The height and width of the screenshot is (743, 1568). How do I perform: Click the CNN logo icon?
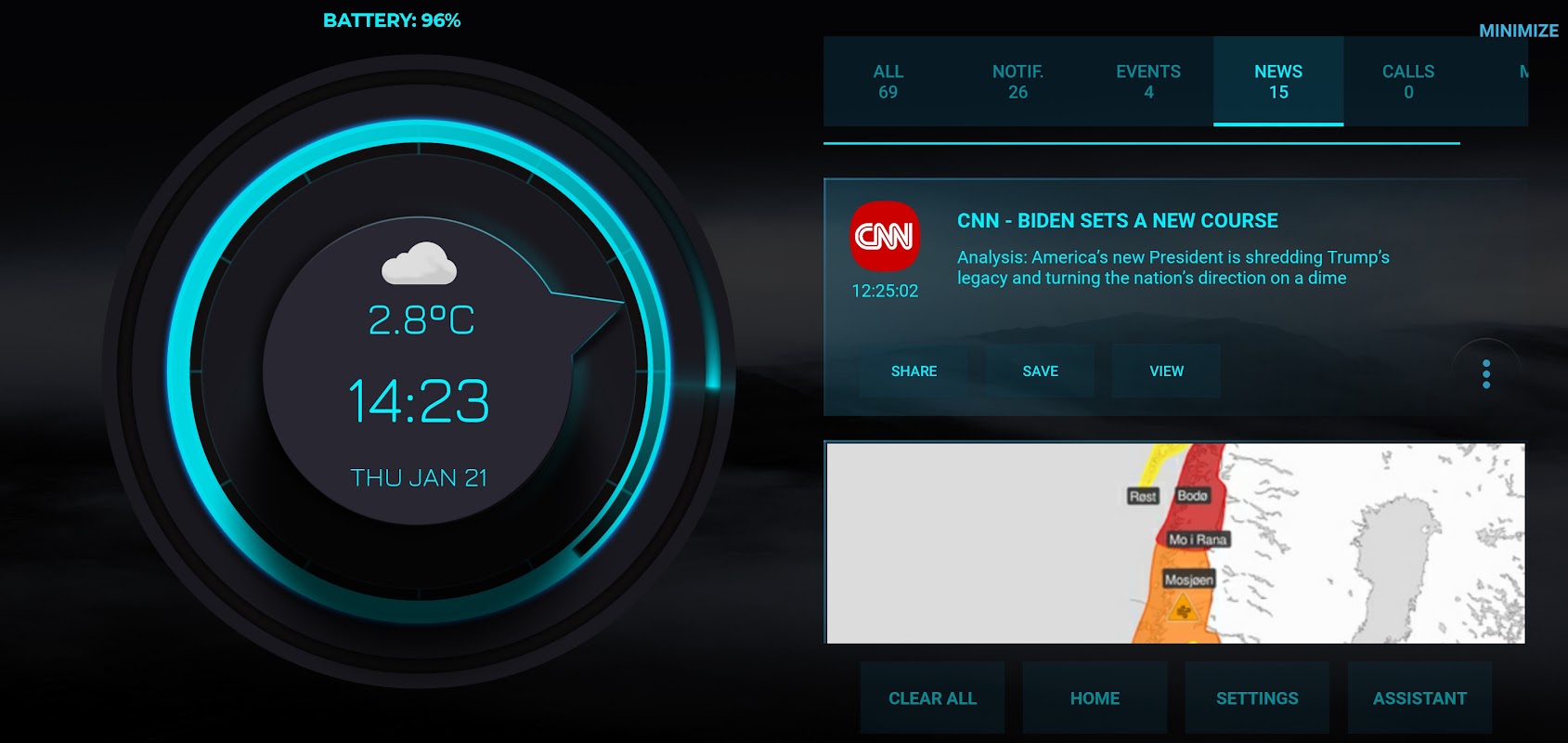click(x=886, y=236)
